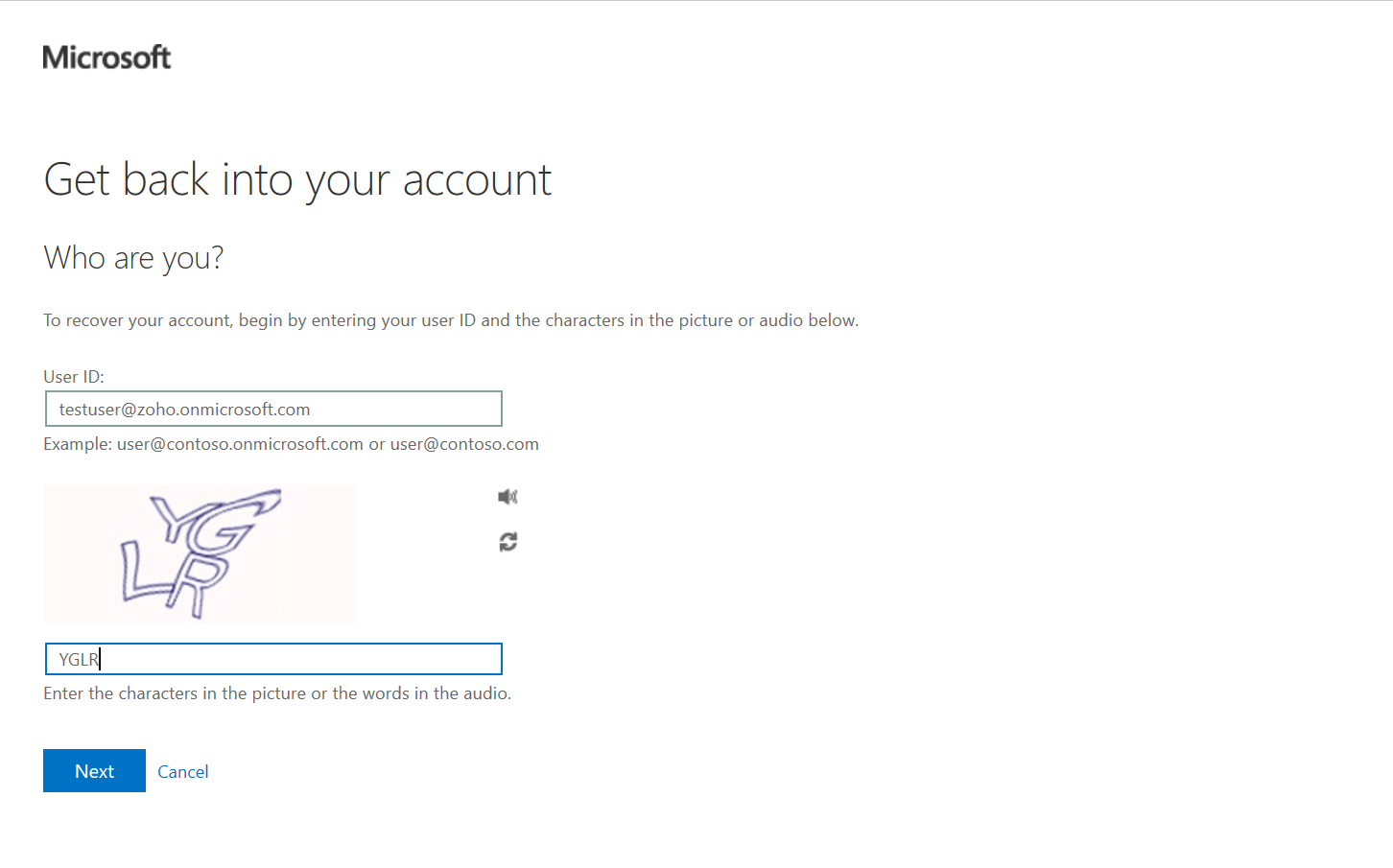
Task: Click the "Enter the characters in the picture" hint
Action: pyautogui.click(x=277, y=693)
